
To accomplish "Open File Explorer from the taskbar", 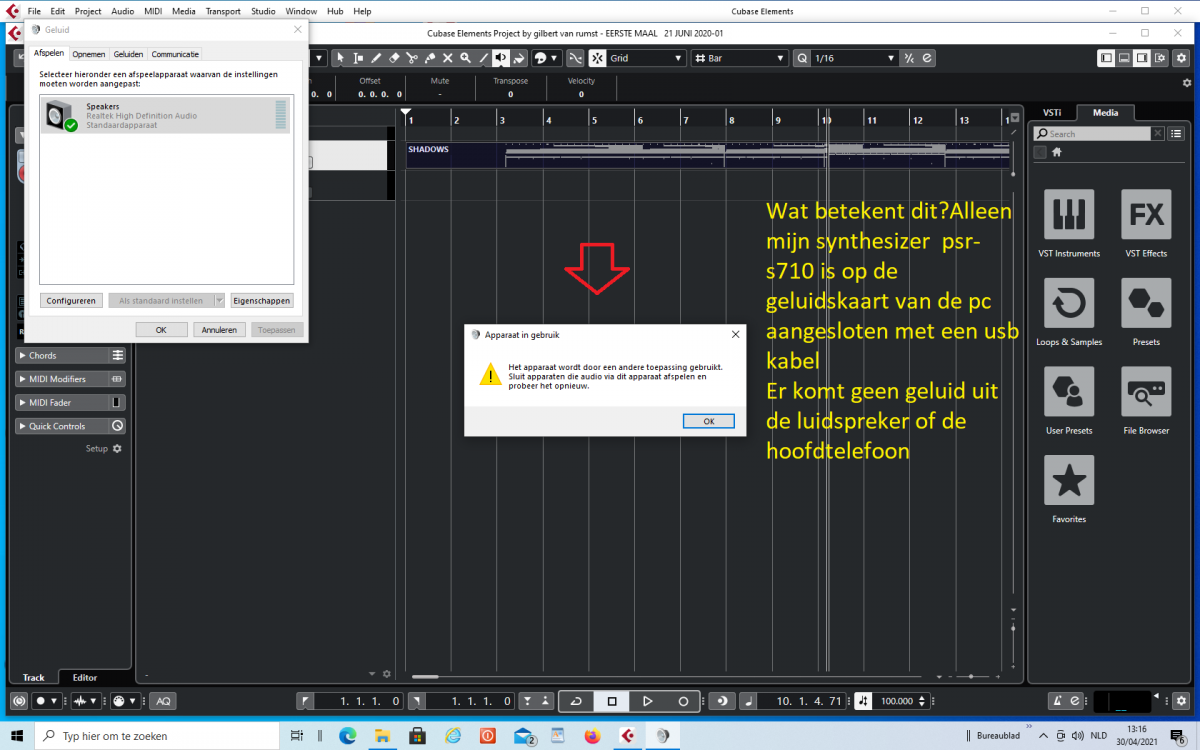I will [382, 736].
